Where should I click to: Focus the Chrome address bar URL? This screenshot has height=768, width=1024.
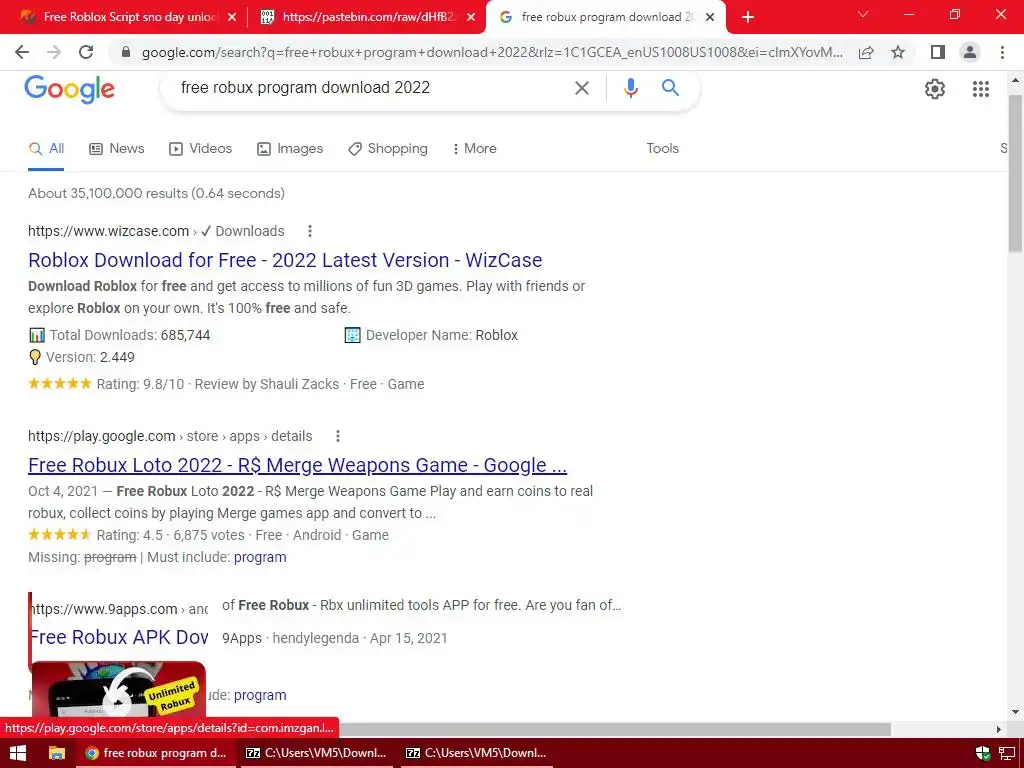[x=491, y=52]
